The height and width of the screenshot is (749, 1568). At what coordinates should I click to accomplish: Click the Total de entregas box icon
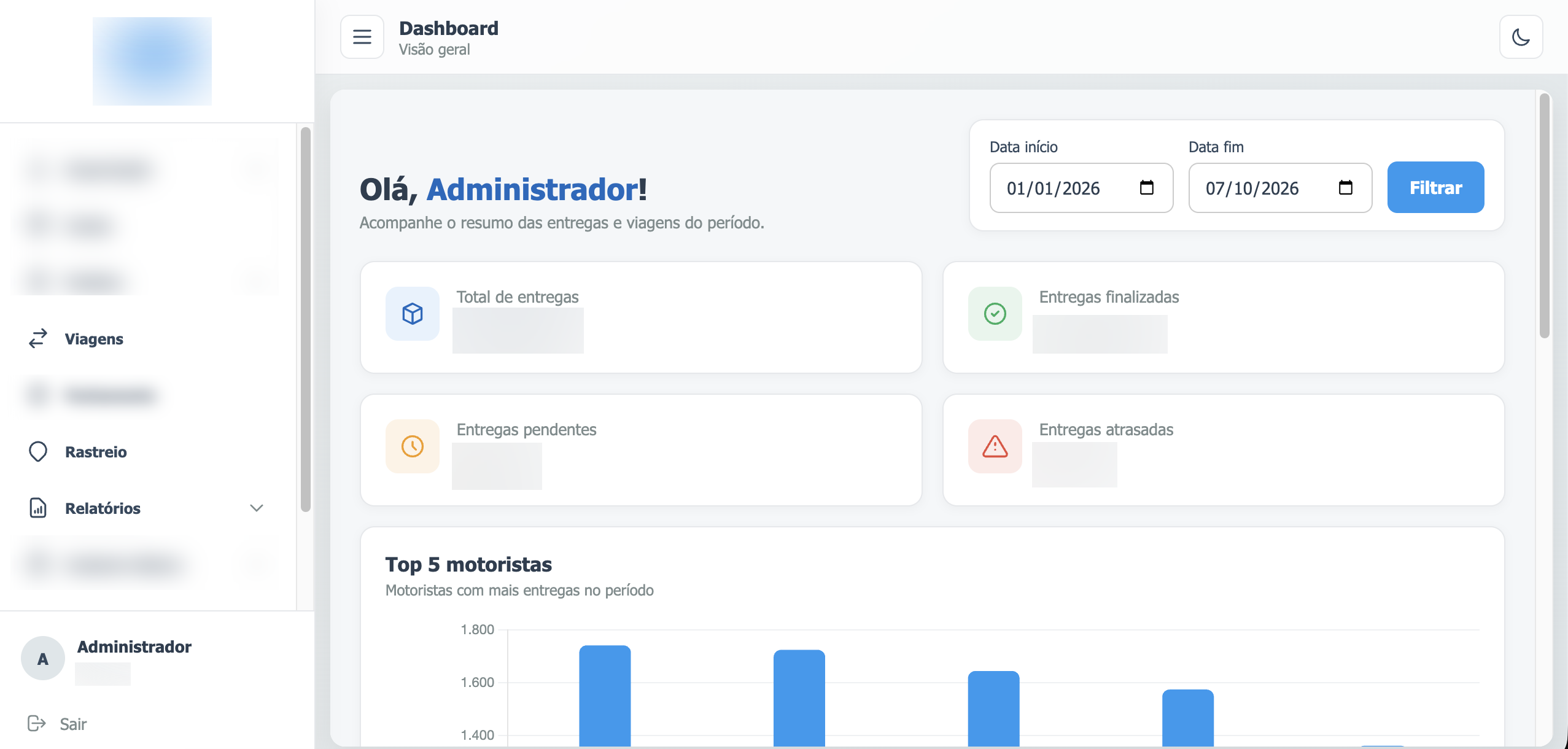(413, 314)
